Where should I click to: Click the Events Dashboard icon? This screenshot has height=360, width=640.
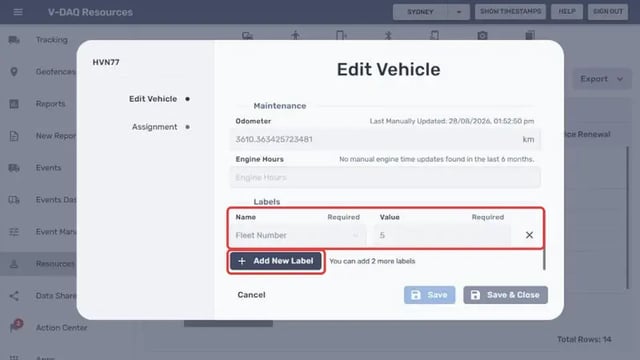click(14, 200)
